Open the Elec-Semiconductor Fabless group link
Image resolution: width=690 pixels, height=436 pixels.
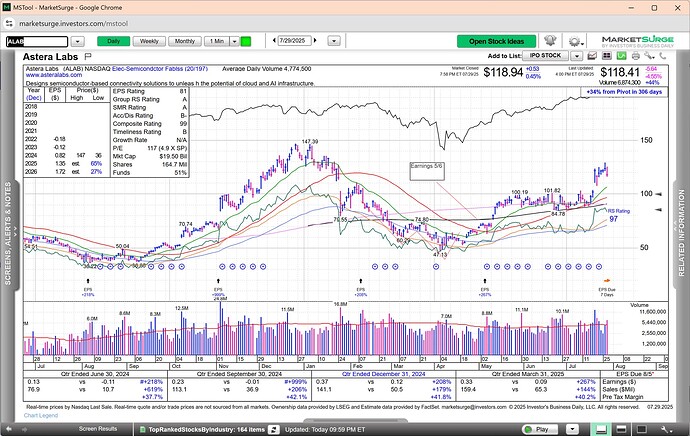click(160, 69)
